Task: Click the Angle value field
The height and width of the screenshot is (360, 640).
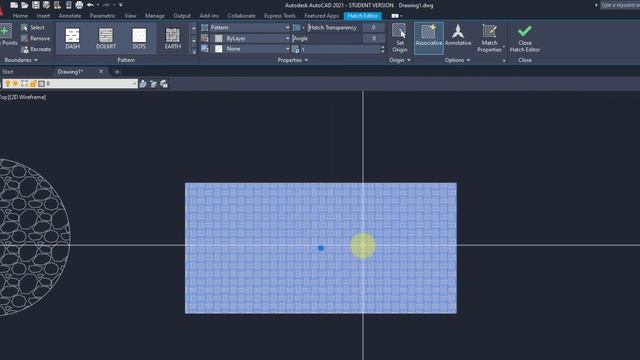Action: (x=373, y=38)
